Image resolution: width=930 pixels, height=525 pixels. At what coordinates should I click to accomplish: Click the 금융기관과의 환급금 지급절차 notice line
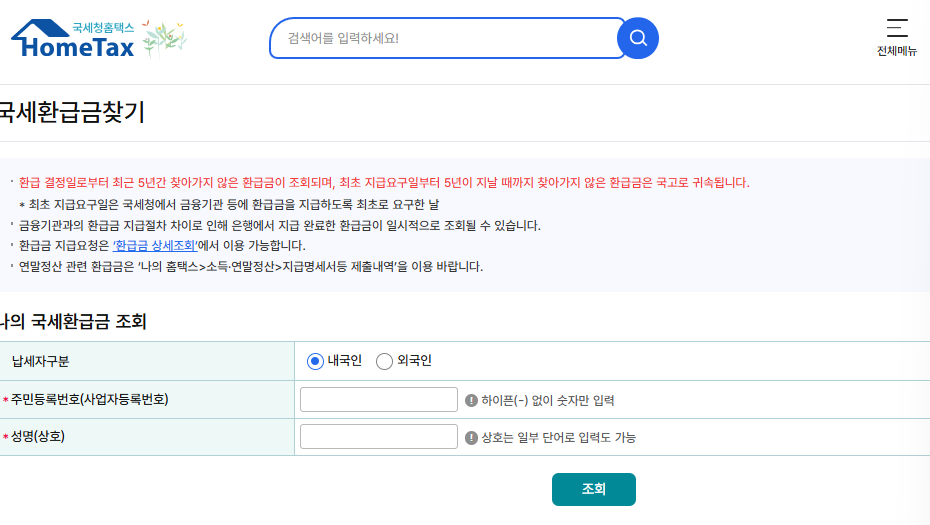coord(279,225)
